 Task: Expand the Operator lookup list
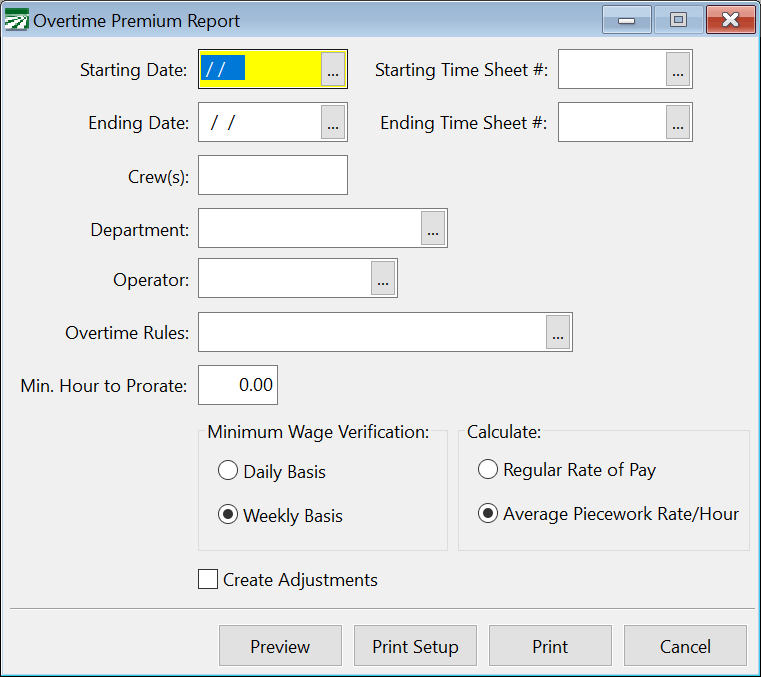pyautogui.click(x=383, y=279)
